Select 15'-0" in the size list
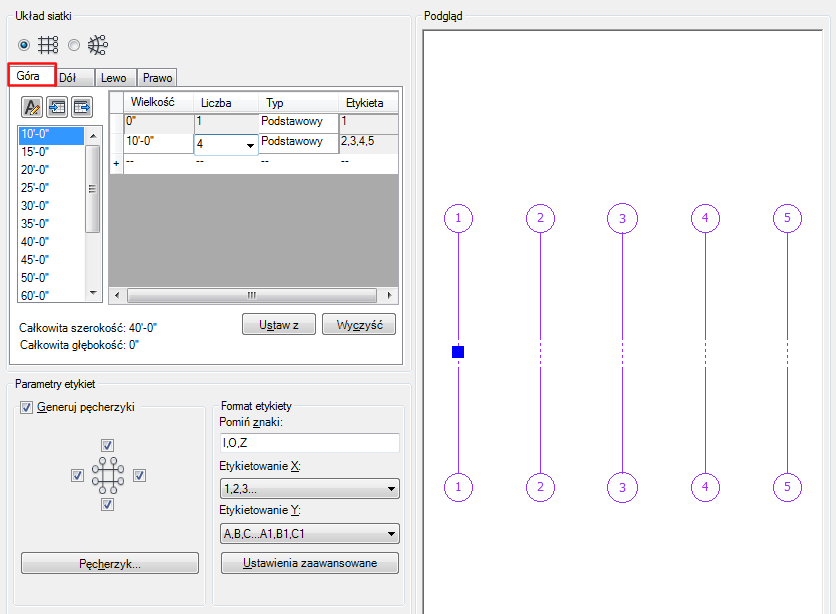This screenshot has width=836, height=614. 51,152
